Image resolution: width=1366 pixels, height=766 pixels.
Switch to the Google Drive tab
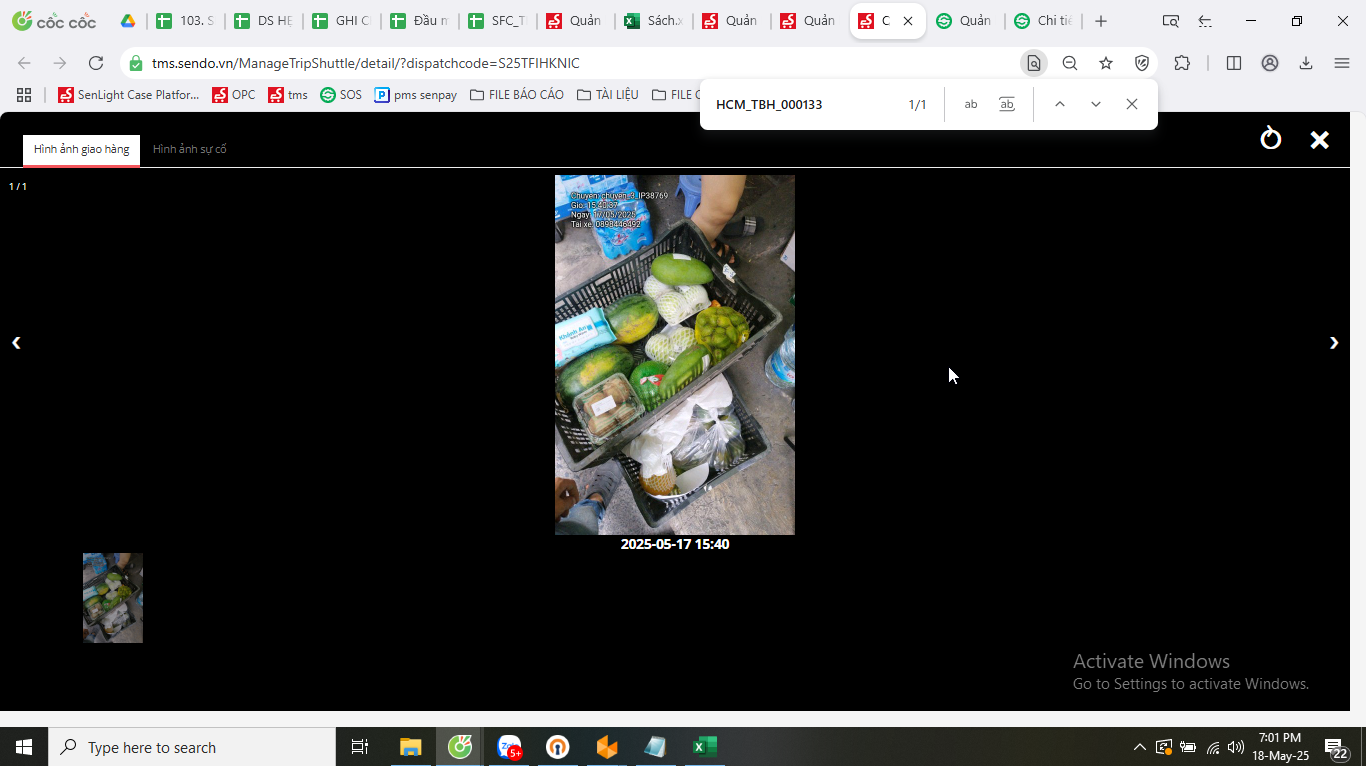pos(127,21)
